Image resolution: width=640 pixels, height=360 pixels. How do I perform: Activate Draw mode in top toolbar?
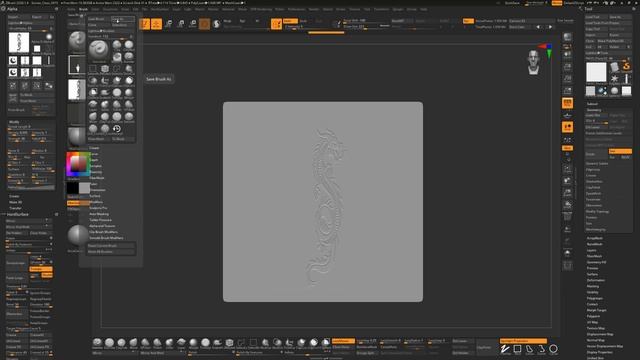pyautogui.click(x=156, y=24)
